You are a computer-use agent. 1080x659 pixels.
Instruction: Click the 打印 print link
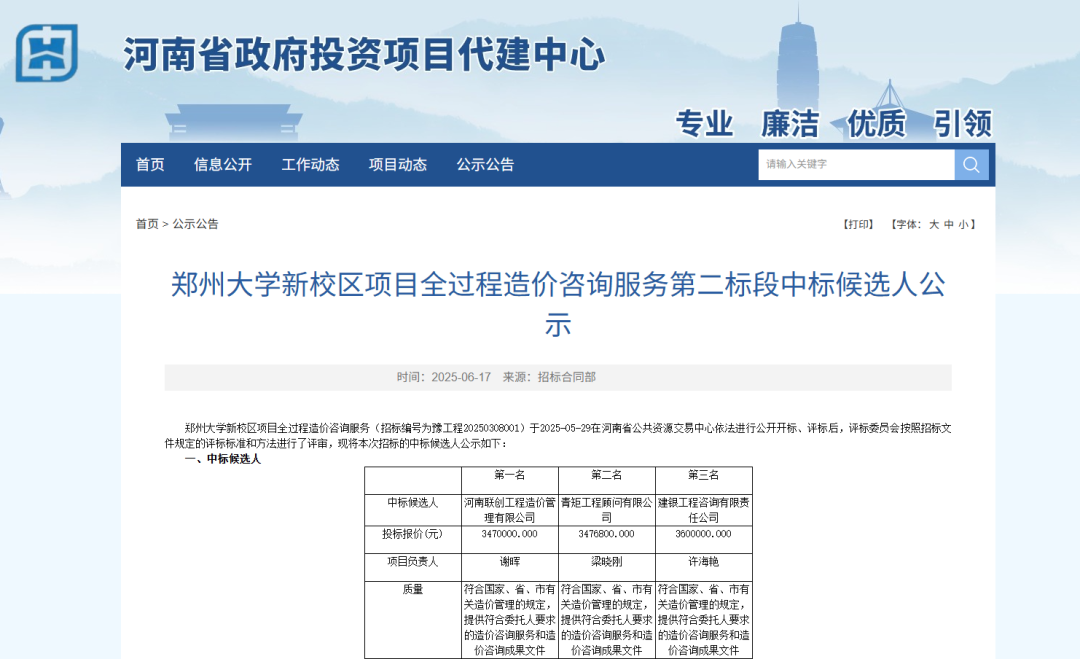point(858,224)
